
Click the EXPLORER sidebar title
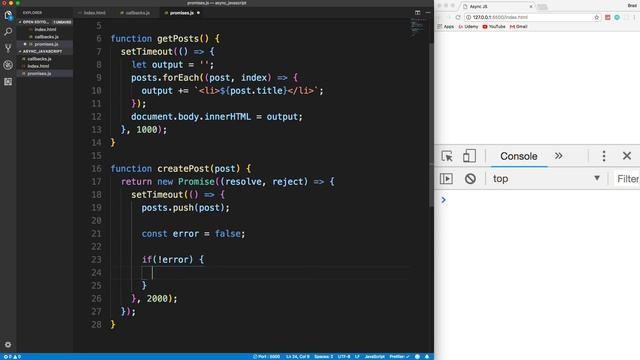(x=32, y=13)
